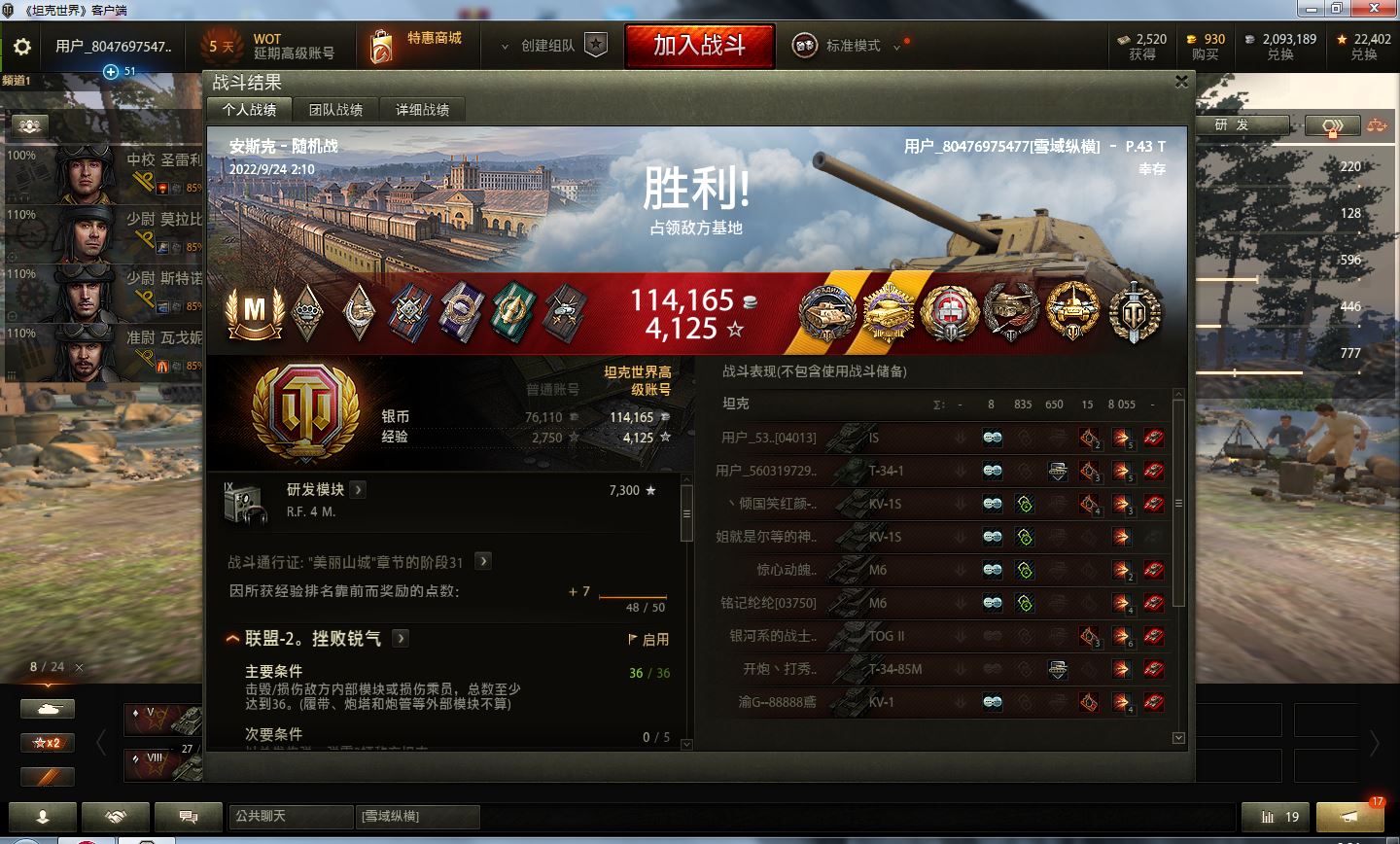The height and width of the screenshot is (844, 1400).
Task: Expand the 创建组队 platoon dropdown arrow
Action: [504, 46]
